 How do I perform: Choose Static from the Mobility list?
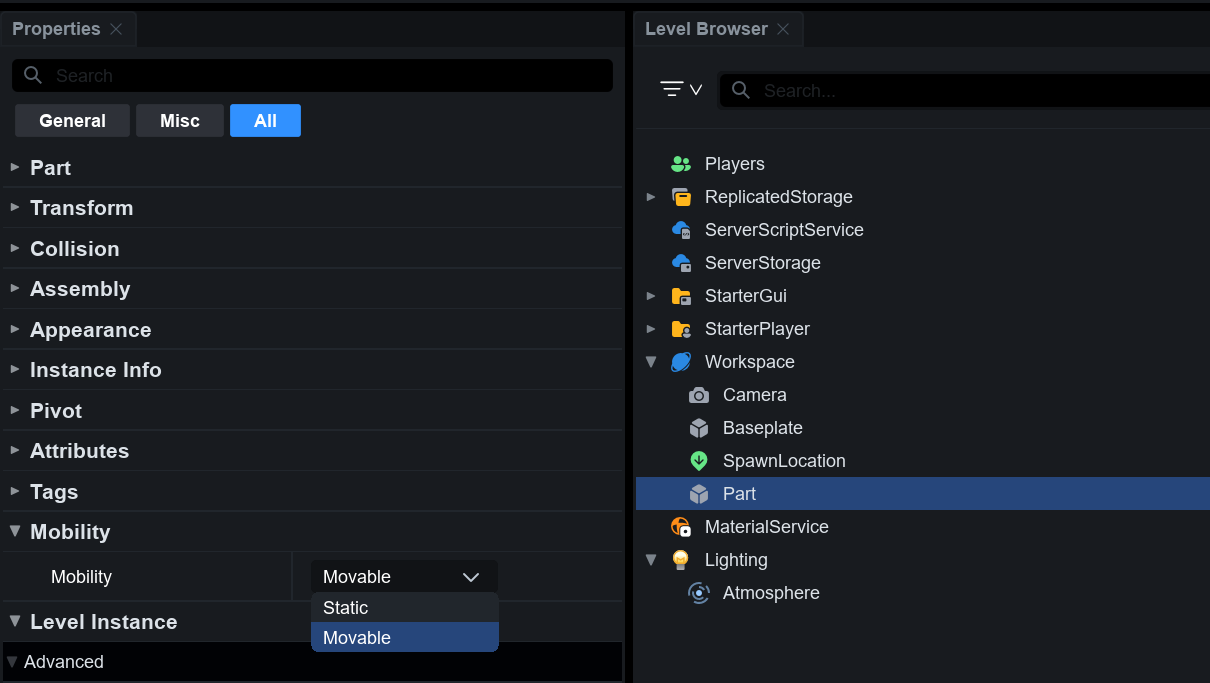pyautogui.click(x=404, y=608)
